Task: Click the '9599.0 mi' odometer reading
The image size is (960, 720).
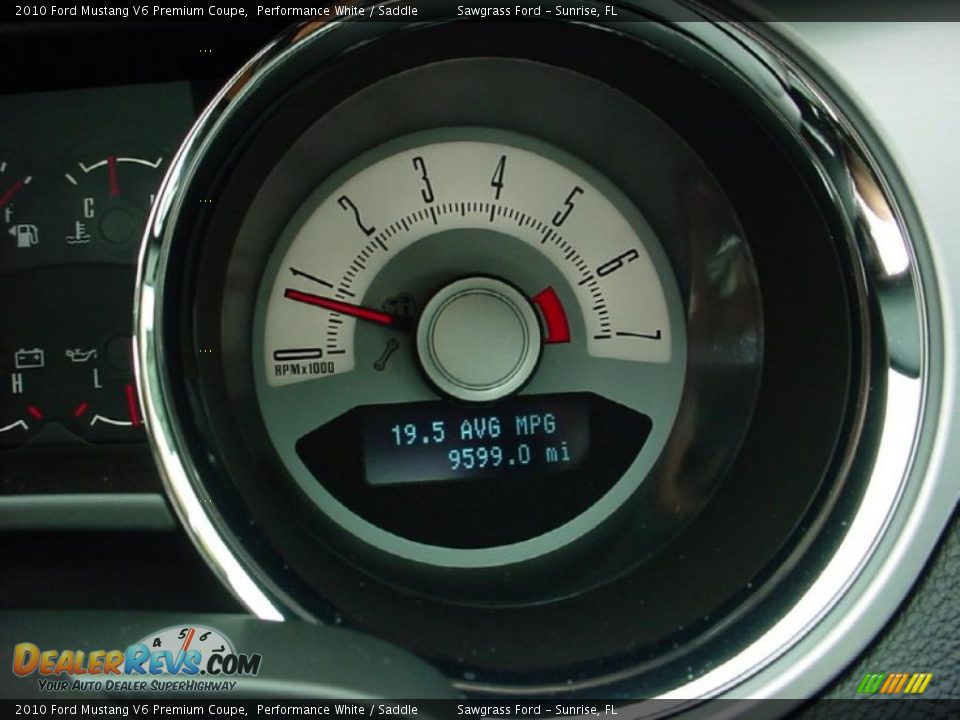Action: coord(509,456)
